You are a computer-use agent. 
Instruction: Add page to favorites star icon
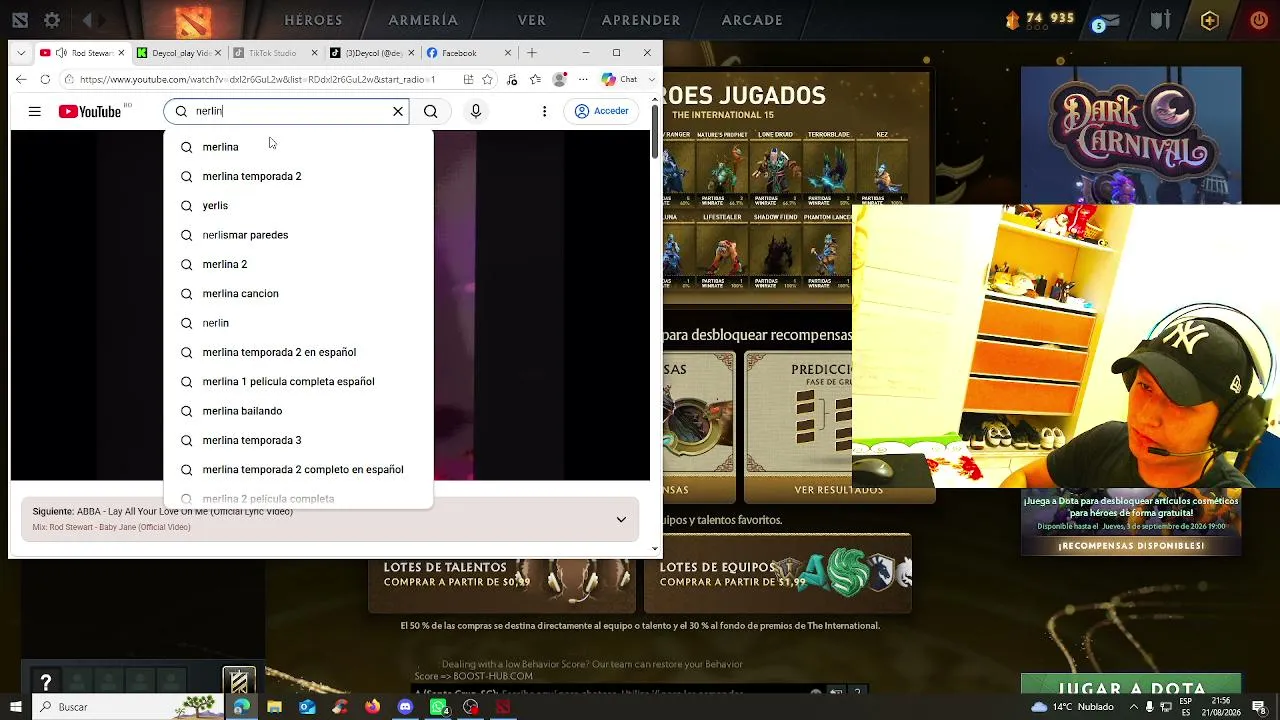pyautogui.click(x=487, y=79)
